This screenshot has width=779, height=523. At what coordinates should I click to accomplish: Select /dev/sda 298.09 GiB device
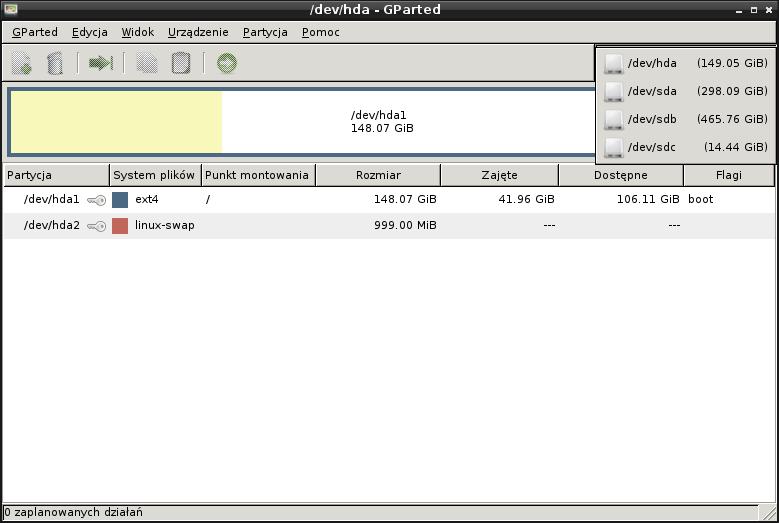click(686, 91)
